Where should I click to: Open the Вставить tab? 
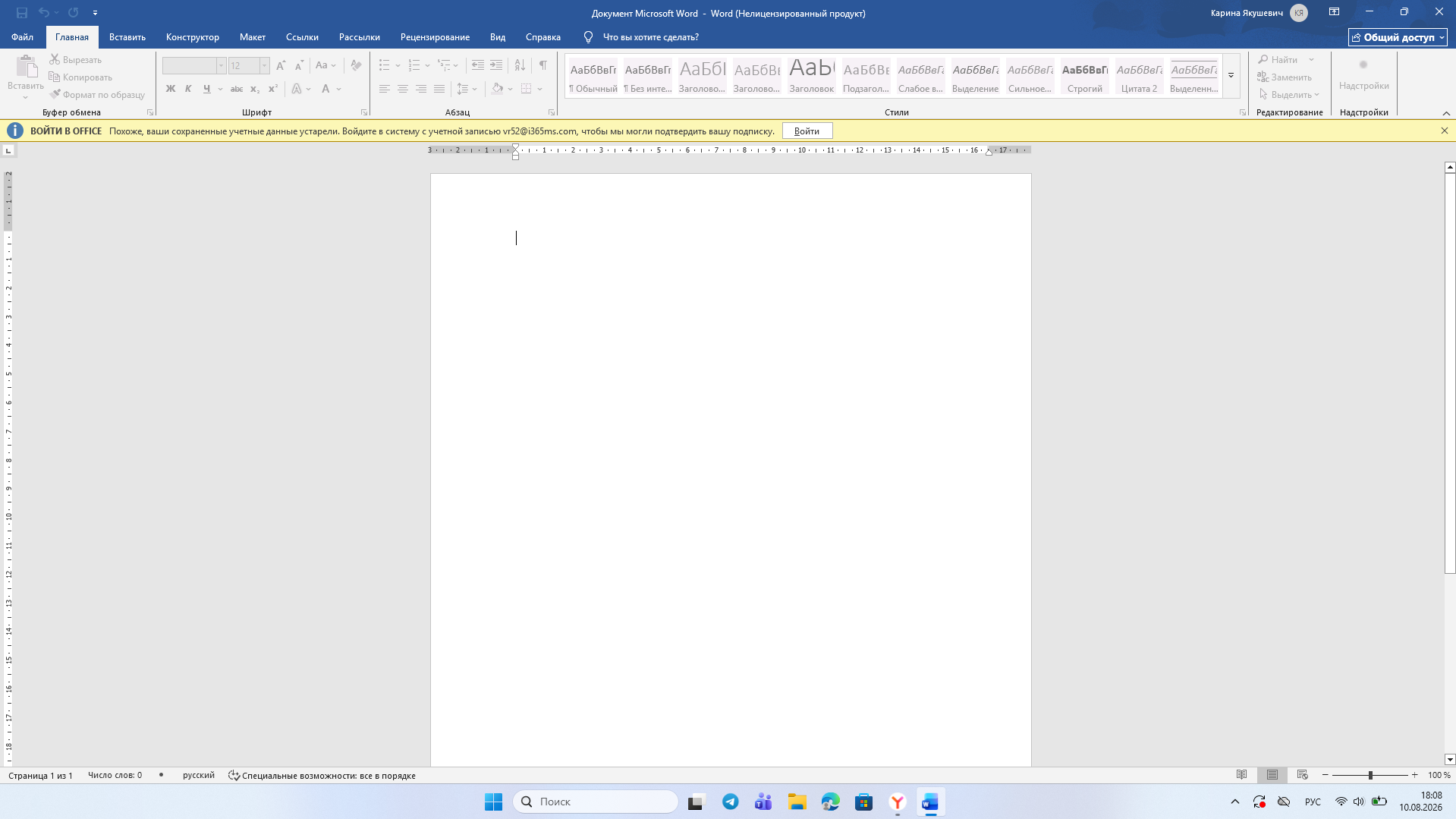[127, 36]
